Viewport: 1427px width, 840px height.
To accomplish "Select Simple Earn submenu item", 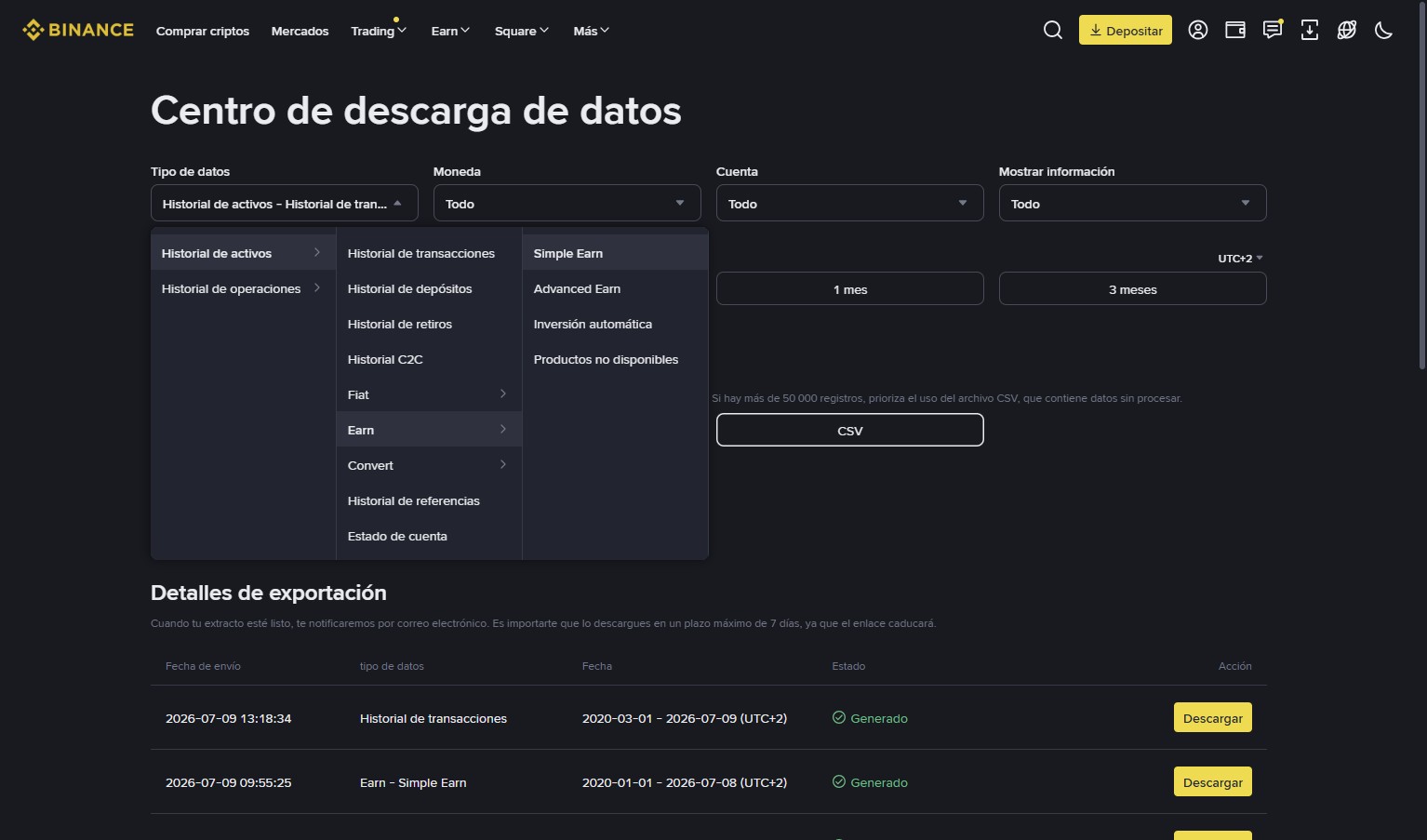I will point(615,253).
